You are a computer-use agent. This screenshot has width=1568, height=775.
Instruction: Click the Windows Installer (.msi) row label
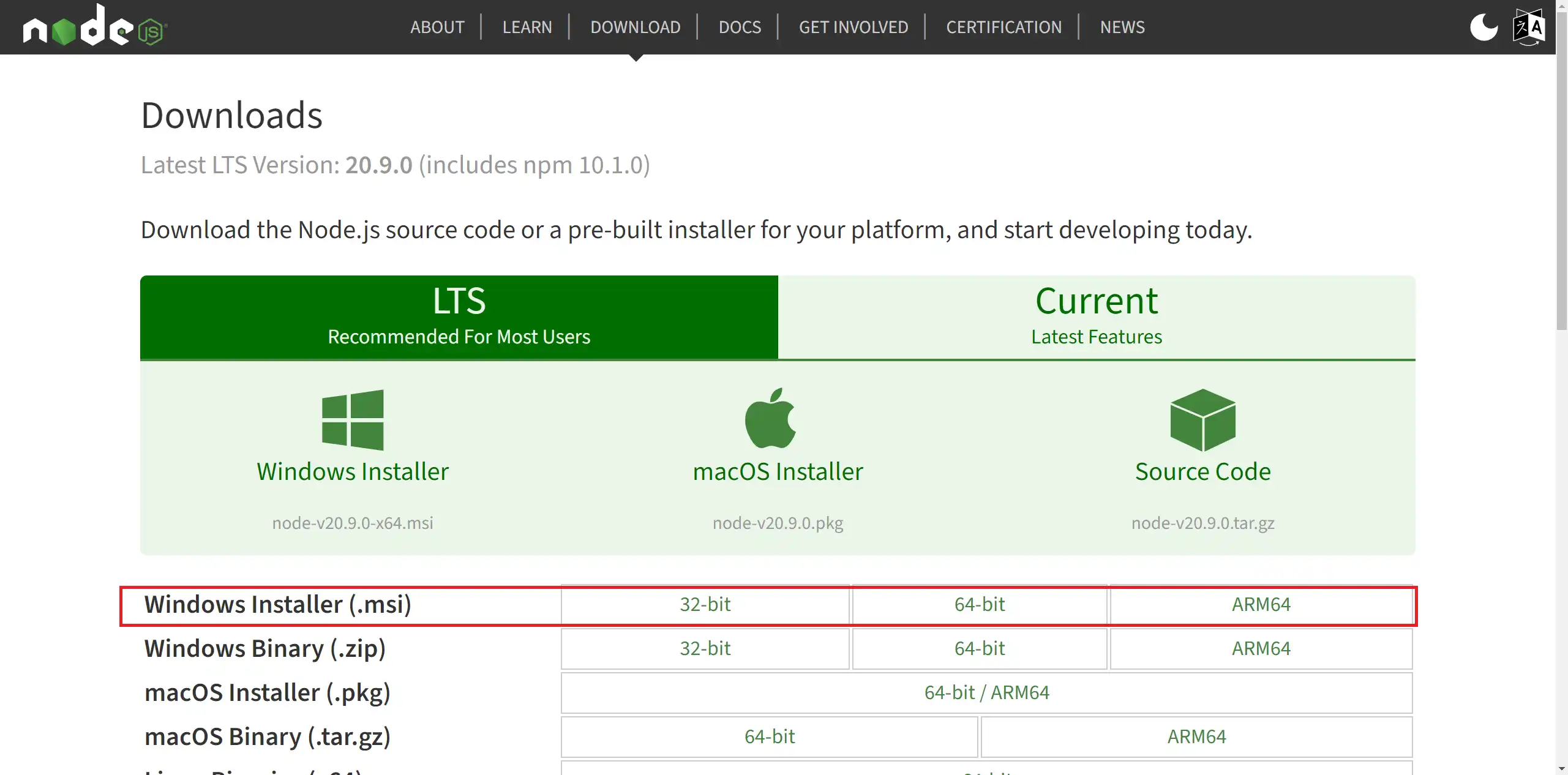coord(278,605)
